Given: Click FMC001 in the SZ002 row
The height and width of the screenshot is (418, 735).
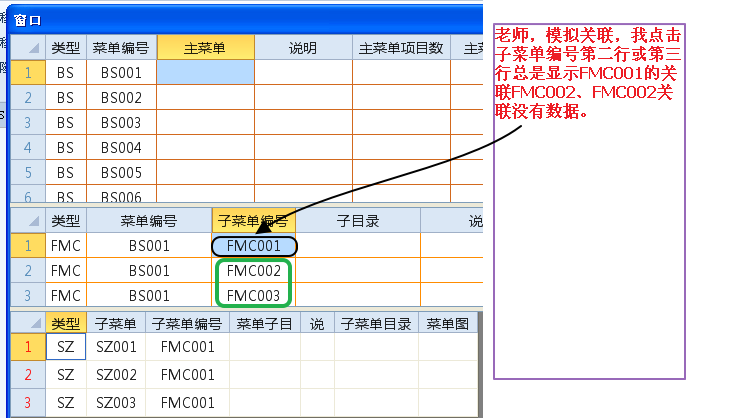Looking at the screenshot, I should pos(188,374).
